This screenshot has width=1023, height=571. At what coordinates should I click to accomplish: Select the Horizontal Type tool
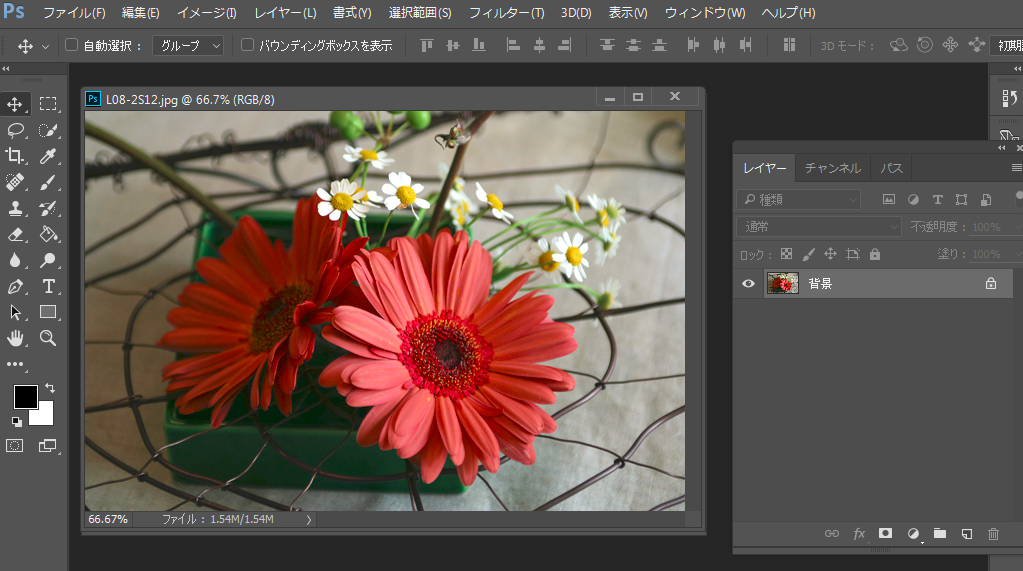pos(47,286)
